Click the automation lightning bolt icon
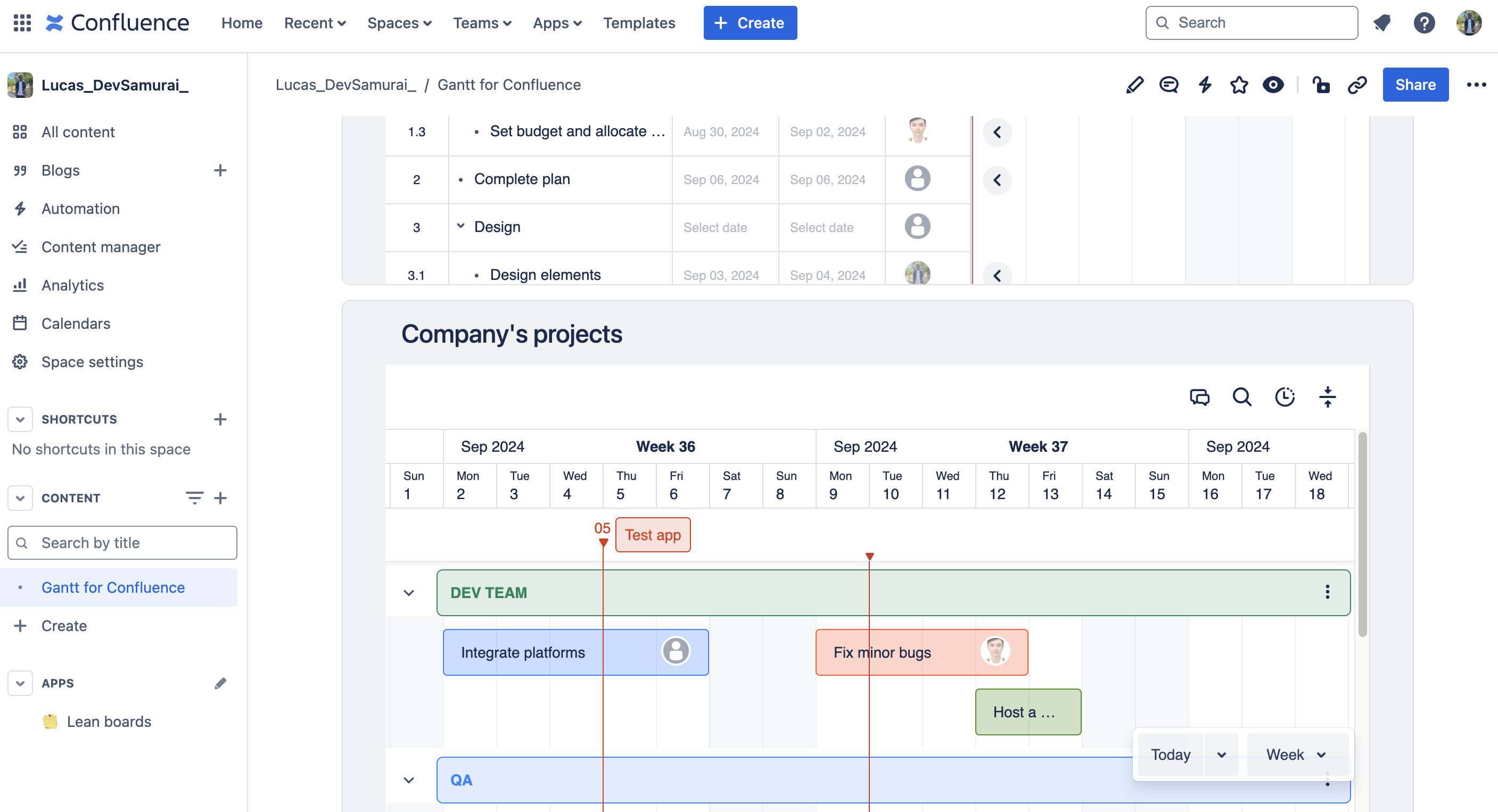 click(1204, 85)
